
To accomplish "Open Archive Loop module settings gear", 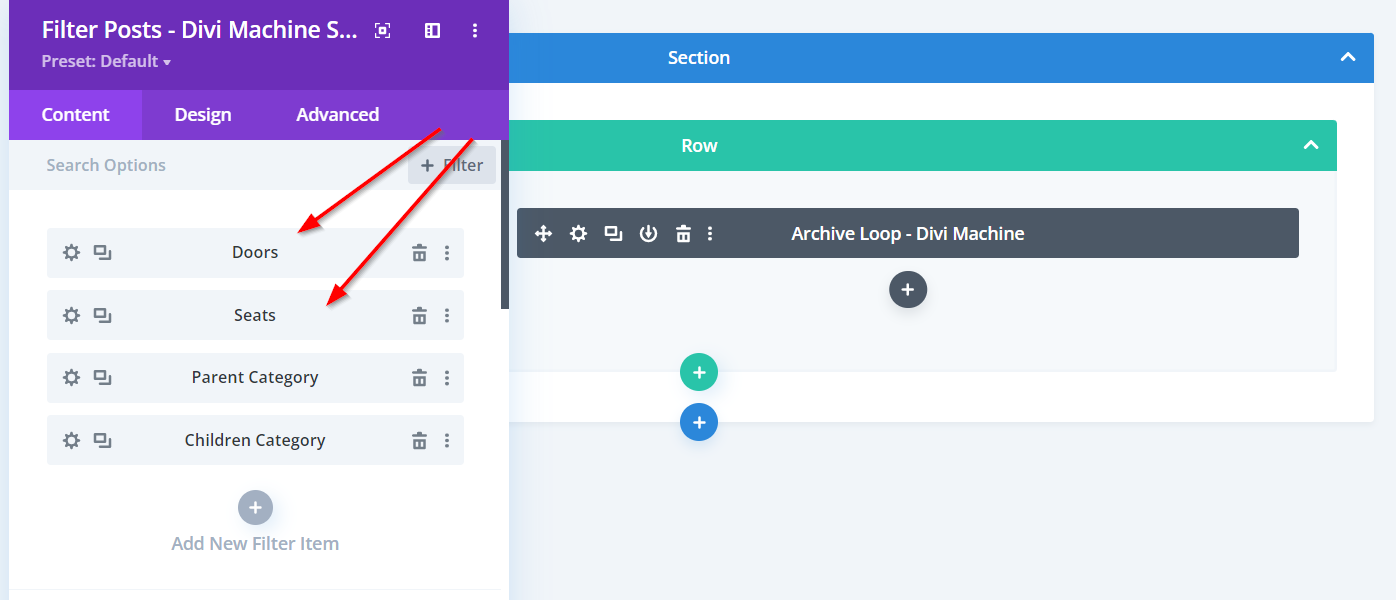I will point(578,234).
